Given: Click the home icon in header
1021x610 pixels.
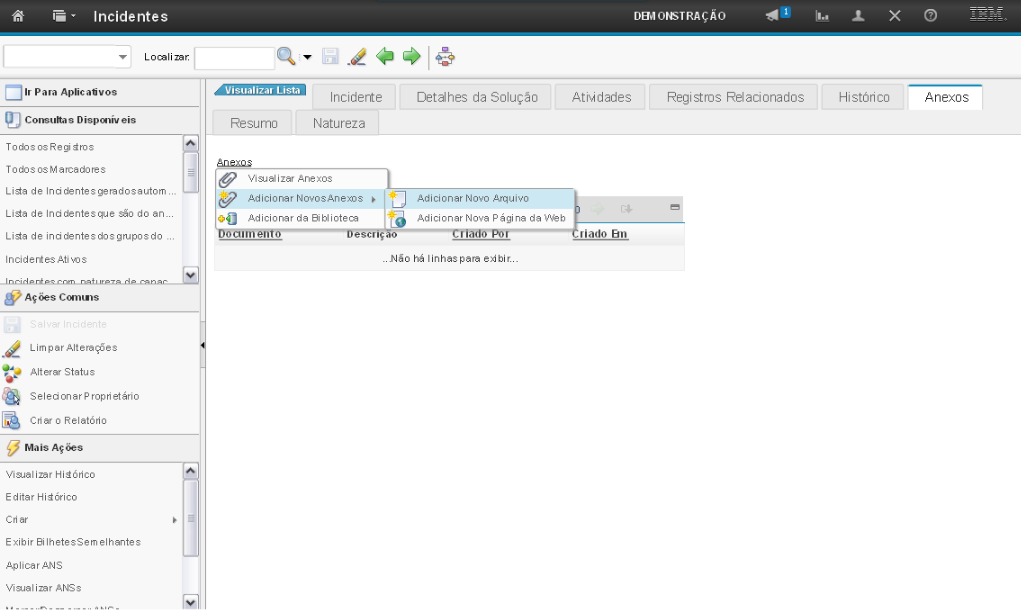Looking at the screenshot, I should (17, 16).
